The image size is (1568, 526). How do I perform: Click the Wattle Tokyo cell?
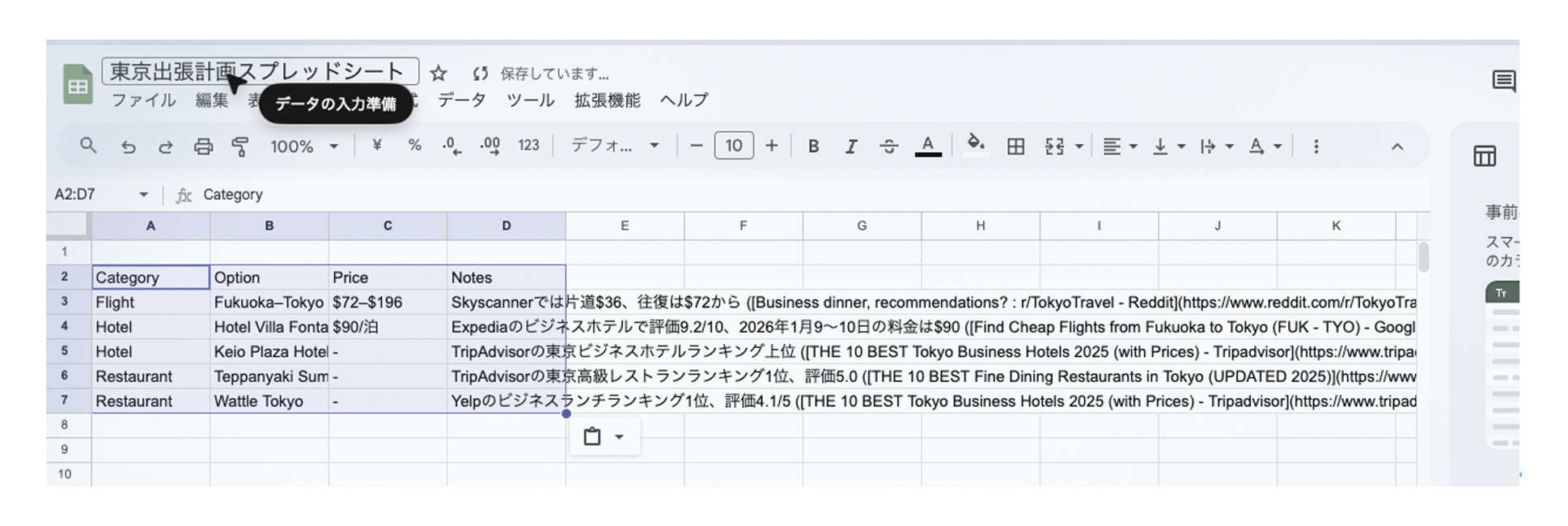[269, 401]
